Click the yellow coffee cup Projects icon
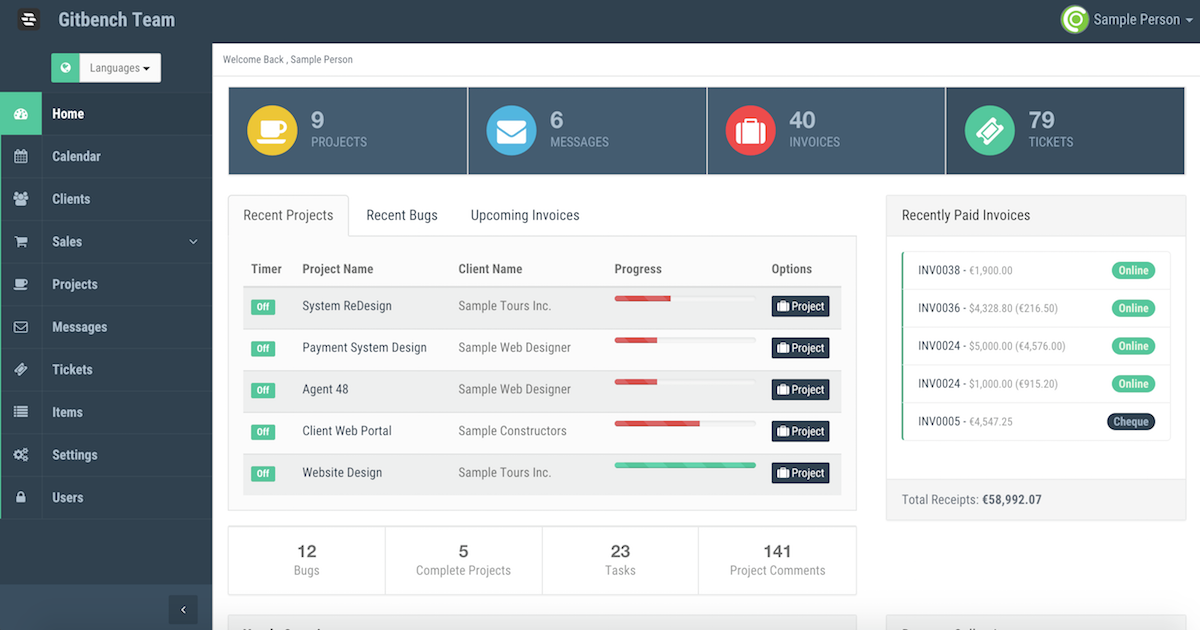The width and height of the screenshot is (1200, 630). [x=272, y=131]
